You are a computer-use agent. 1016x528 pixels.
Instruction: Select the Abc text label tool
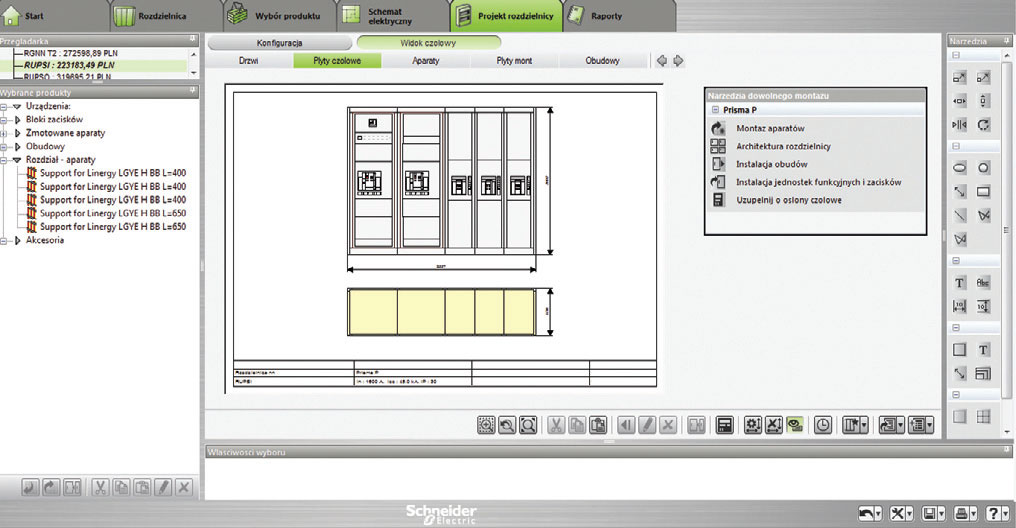coord(983,282)
